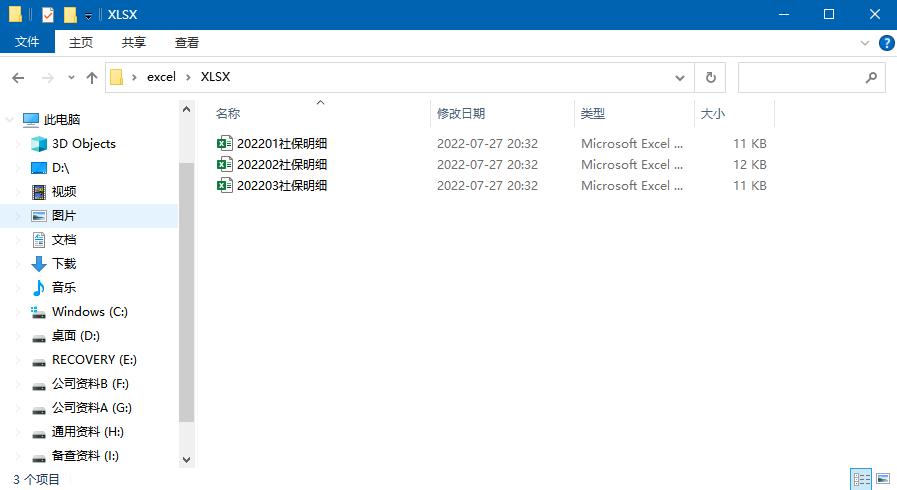Click the new folder icon in title bar
The image size is (897, 490).
70,15
